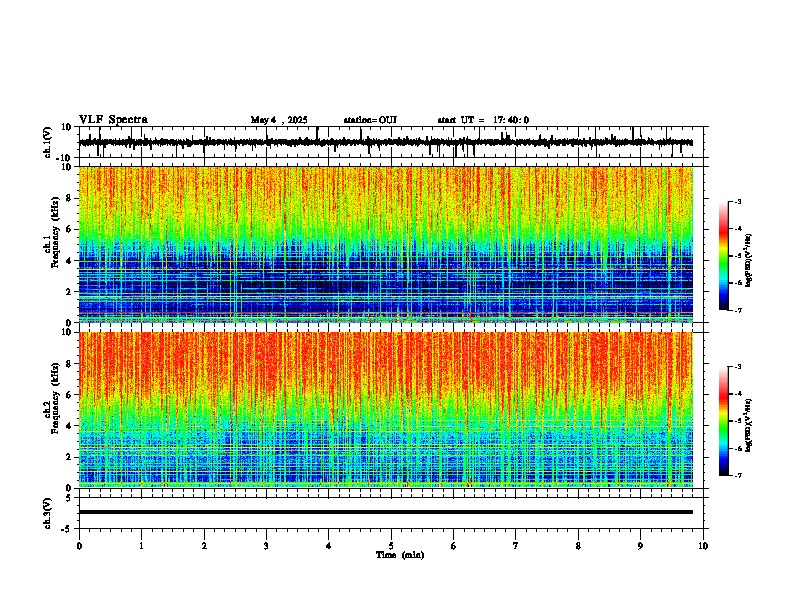Click the ch.2 frequency axis tick "6"
Screen dimensions: 792x612
click(x=69, y=395)
